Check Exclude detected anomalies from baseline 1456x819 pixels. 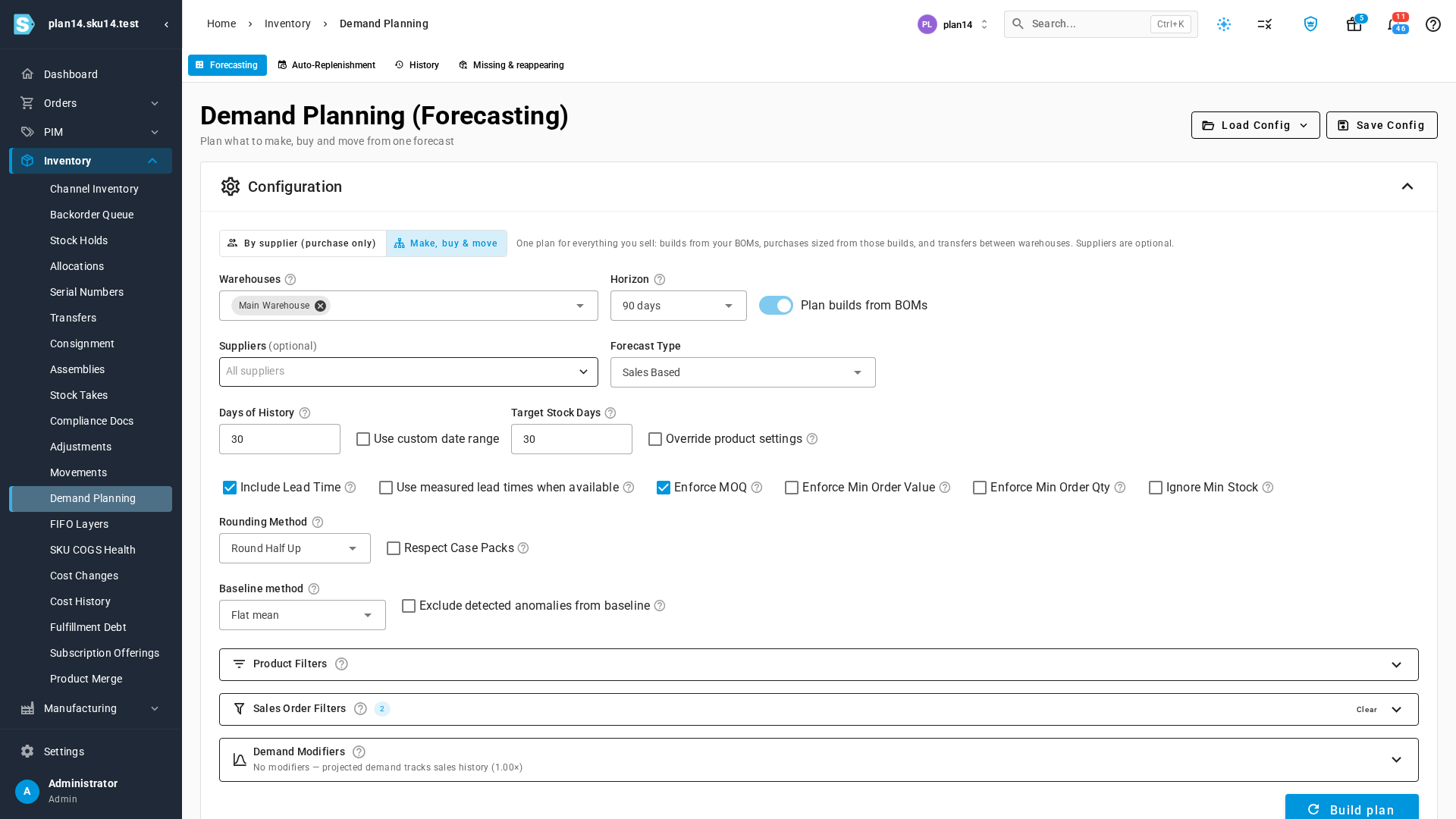(x=409, y=606)
